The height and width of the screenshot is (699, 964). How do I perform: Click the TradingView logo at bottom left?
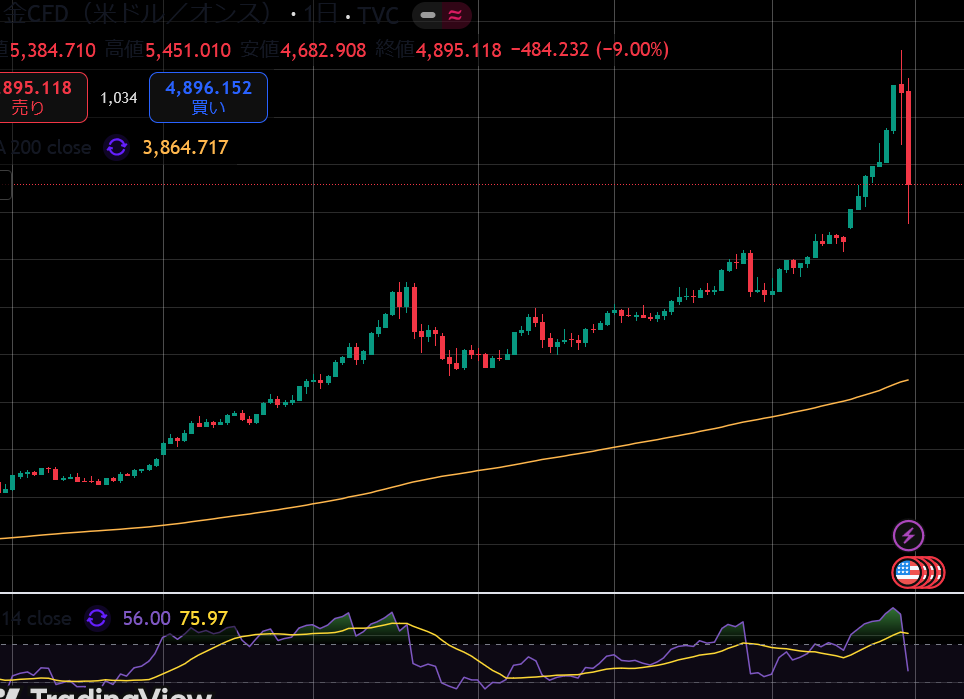[x=110, y=692]
